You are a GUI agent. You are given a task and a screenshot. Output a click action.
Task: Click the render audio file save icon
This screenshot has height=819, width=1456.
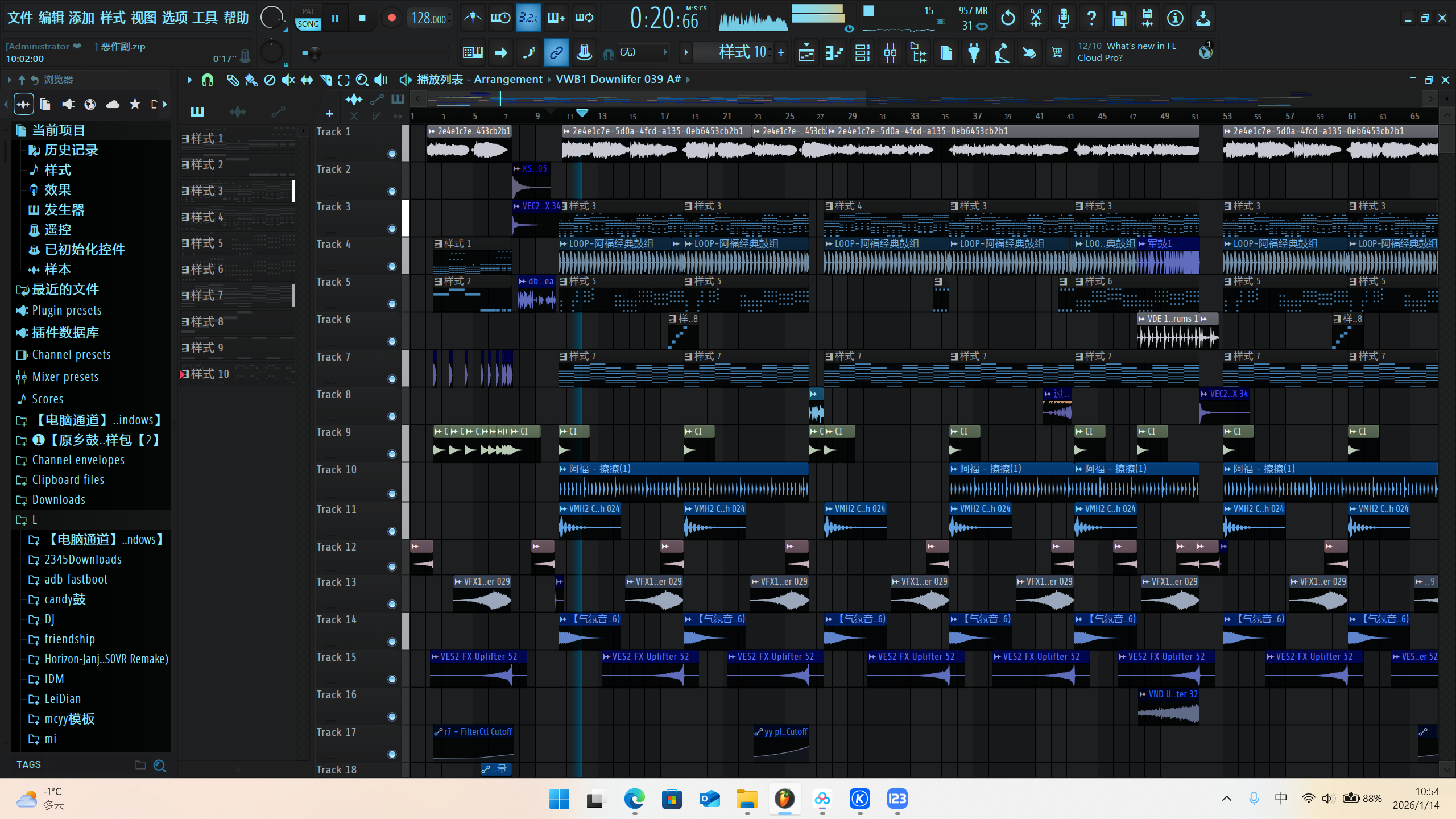[x=1147, y=18]
